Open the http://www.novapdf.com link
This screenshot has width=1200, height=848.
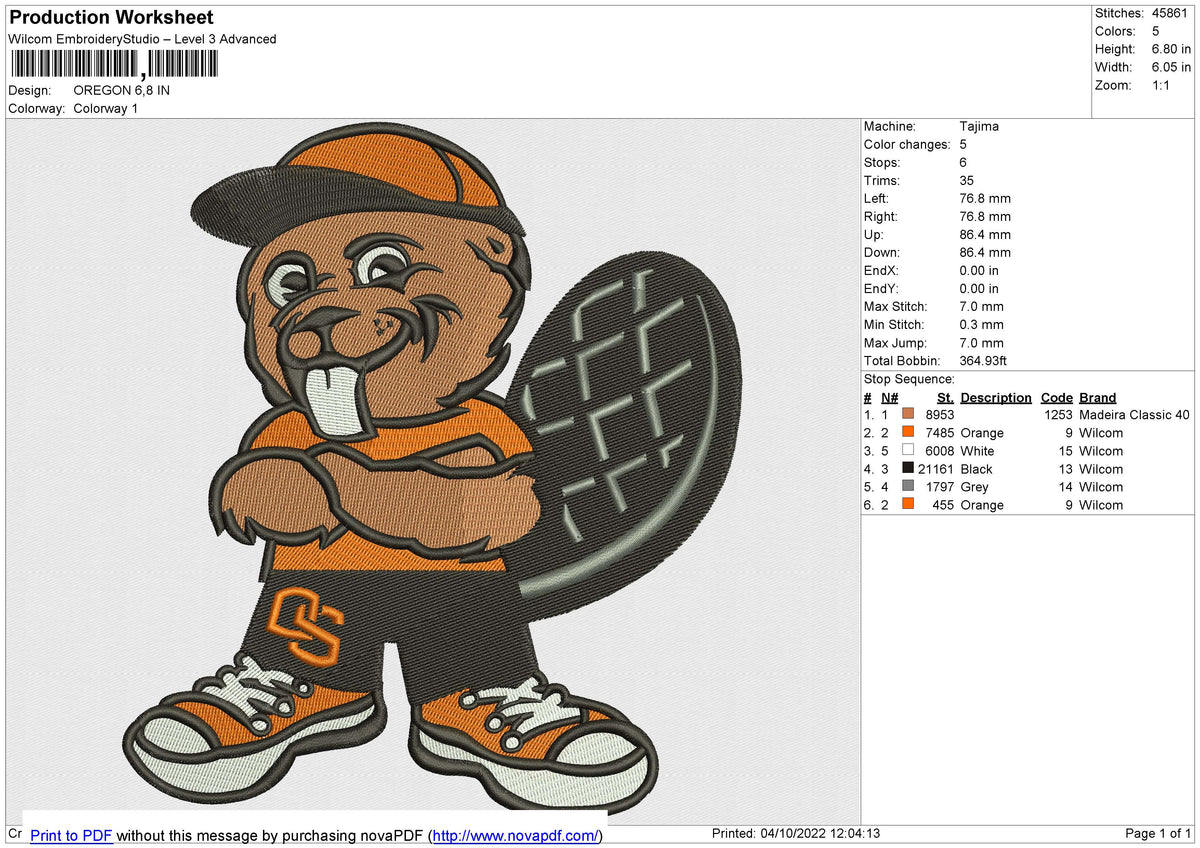(x=516, y=836)
